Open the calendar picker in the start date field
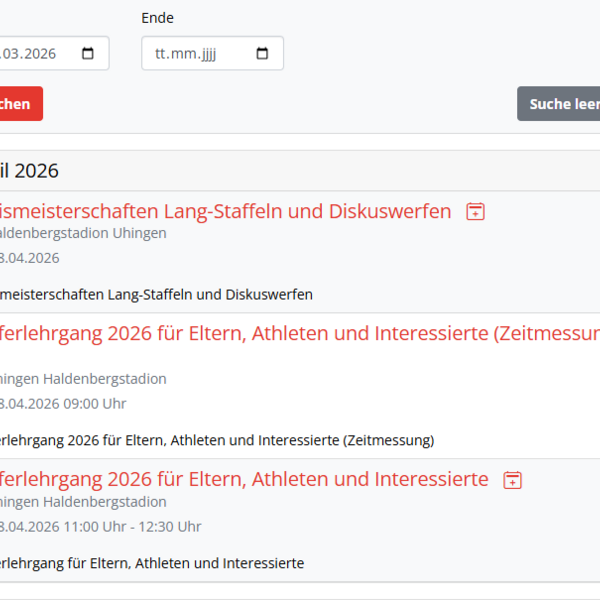The height and width of the screenshot is (600, 600). click(x=88, y=54)
